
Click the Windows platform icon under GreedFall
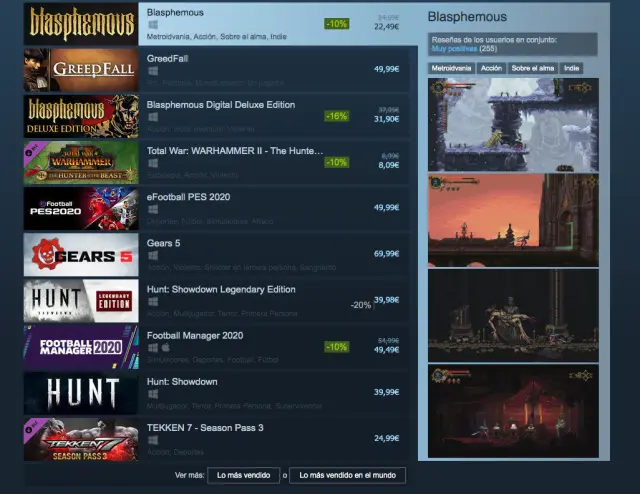[x=153, y=71]
